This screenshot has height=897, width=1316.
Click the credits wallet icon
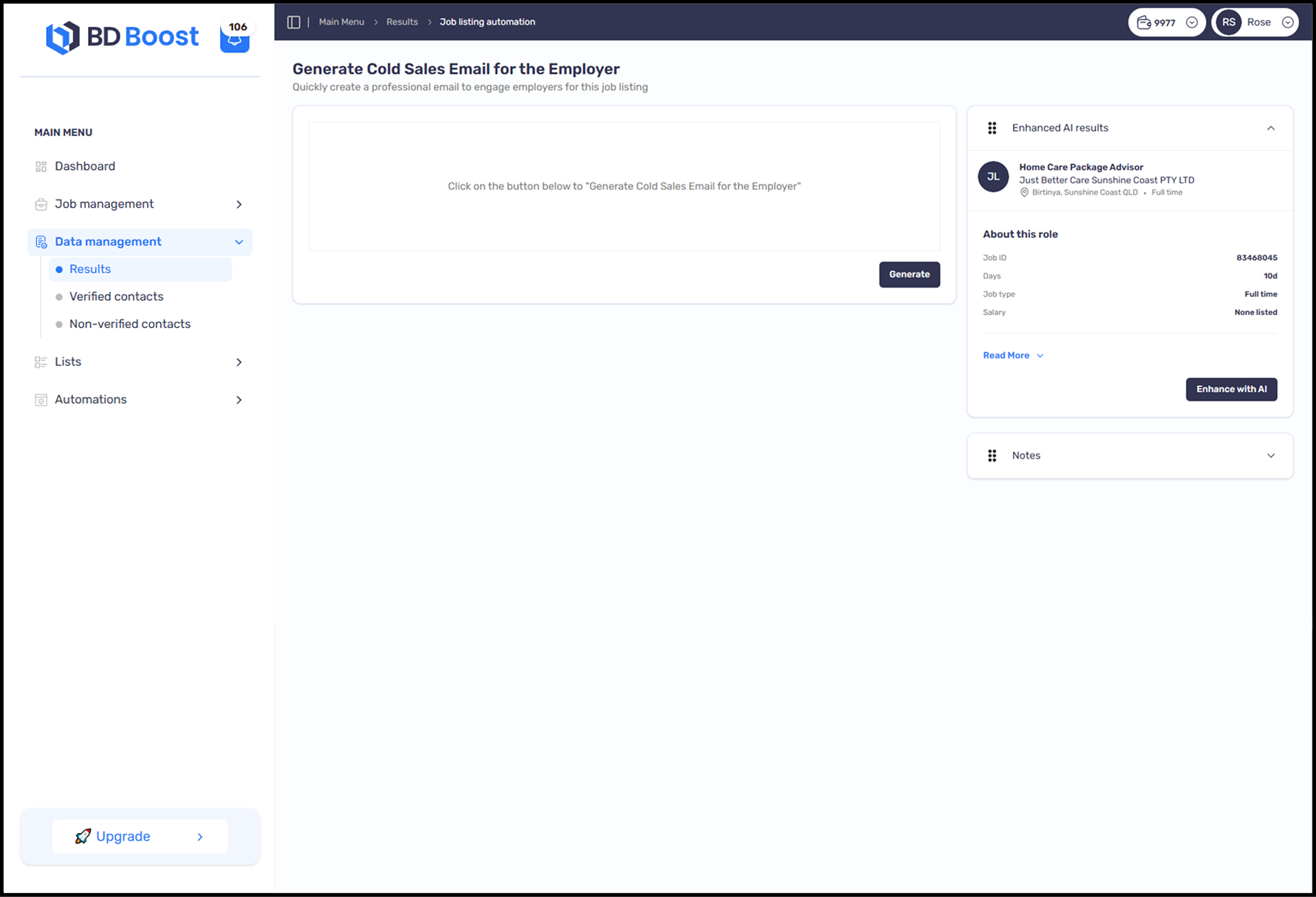coord(1143,23)
